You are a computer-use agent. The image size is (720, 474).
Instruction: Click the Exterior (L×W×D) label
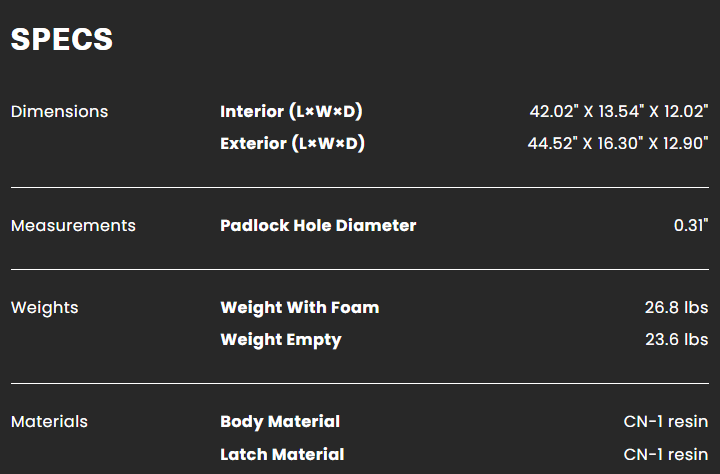pos(292,143)
